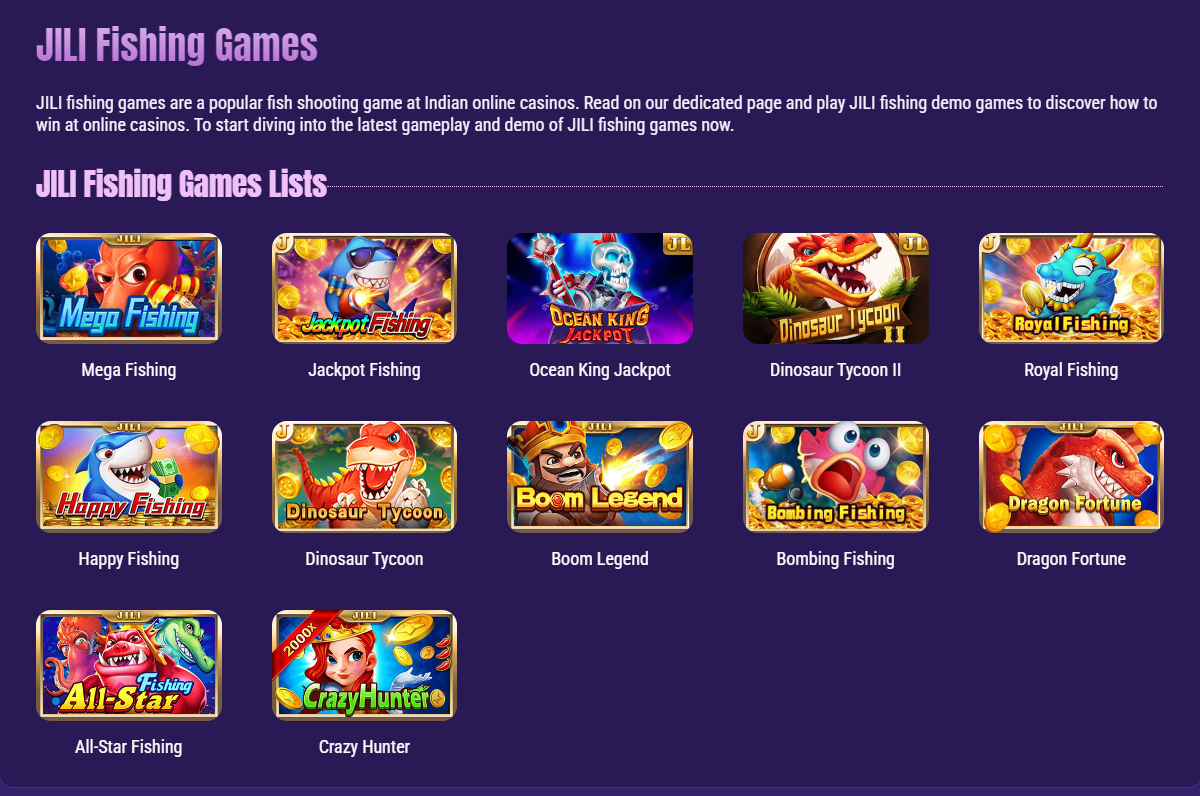Open the Dinosaur Tycoon II game image
Screen dimensions: 1200x796
(836, 288)
